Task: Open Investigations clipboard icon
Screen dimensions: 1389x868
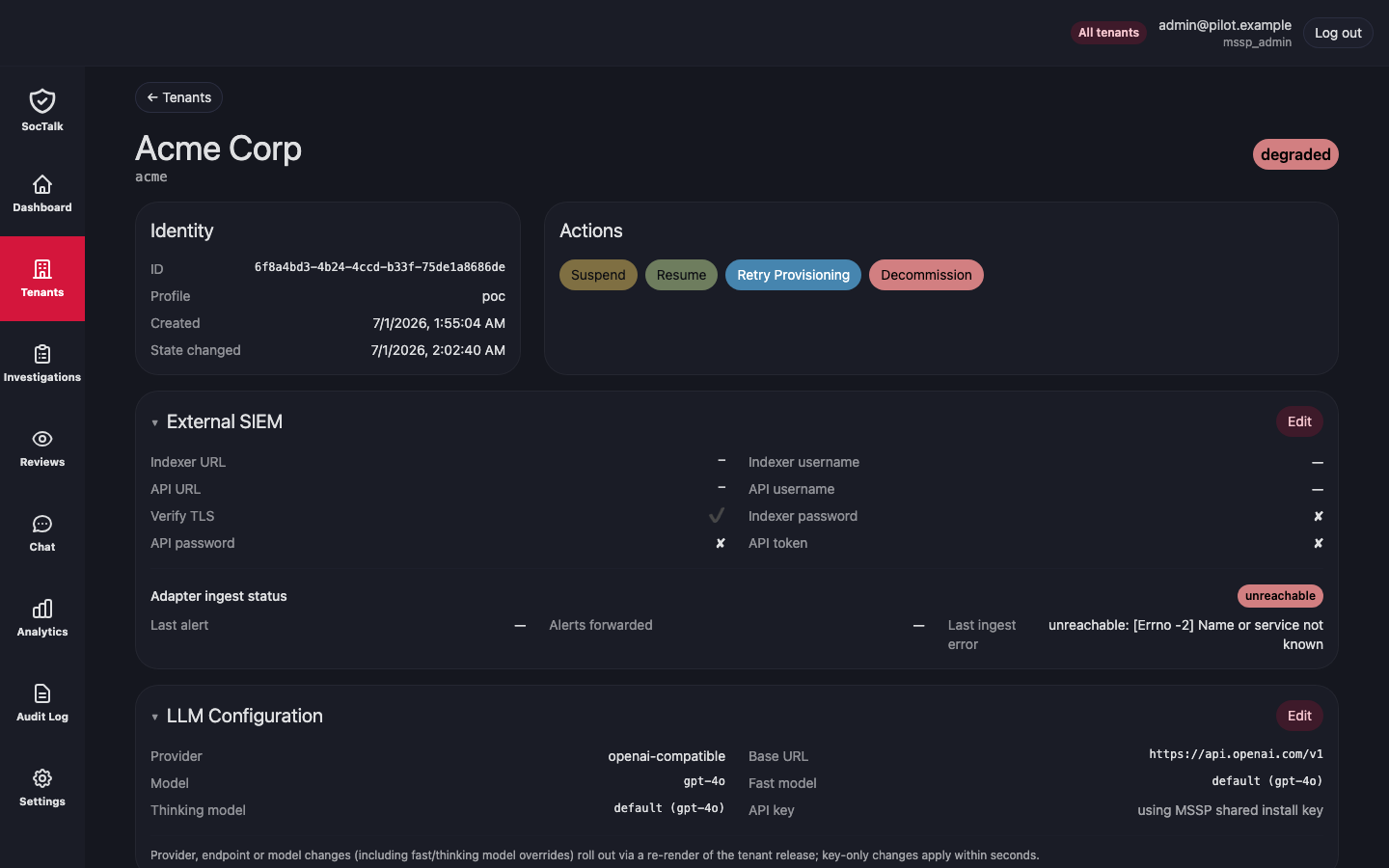Action: click(x=42, y=354)
